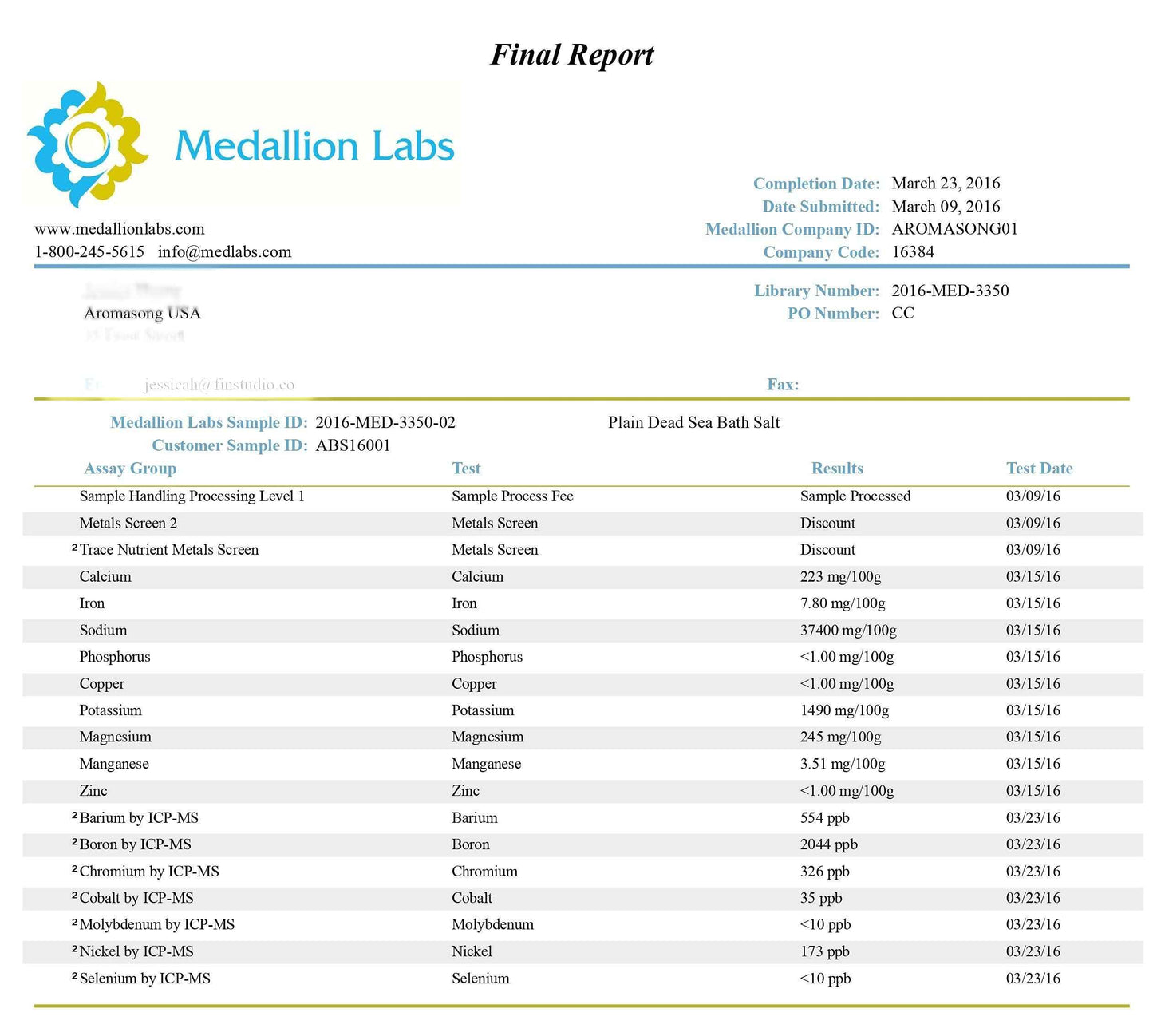The width and height of the screenshot is (1153, 1036).
Task: Click the Library Number 2016-MED-3350
Action: coord(950,291)
